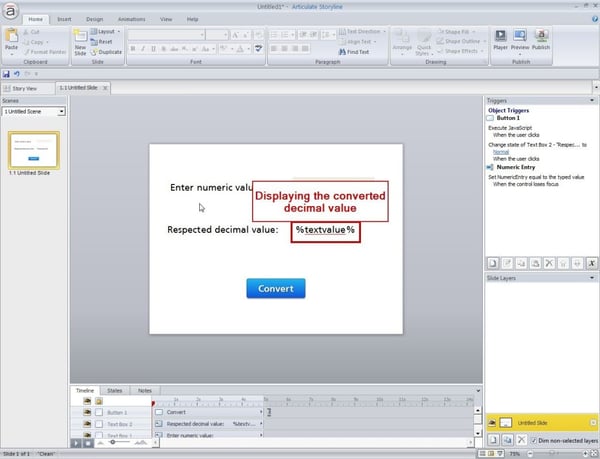Click the Reset slide button
Screen dimensions: 600x459
click(x=101, y=42)
